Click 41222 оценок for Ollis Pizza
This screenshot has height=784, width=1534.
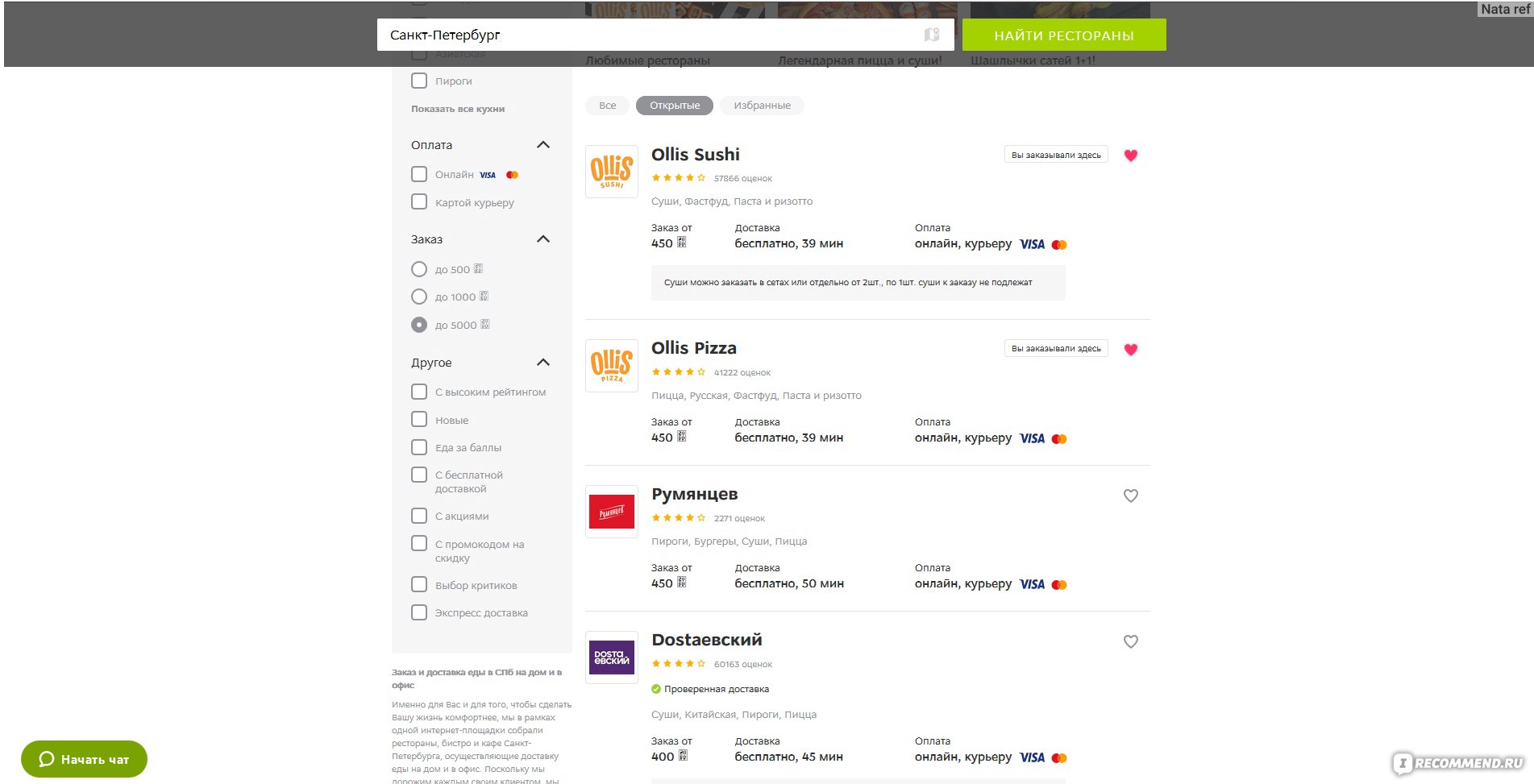[742, 372]
